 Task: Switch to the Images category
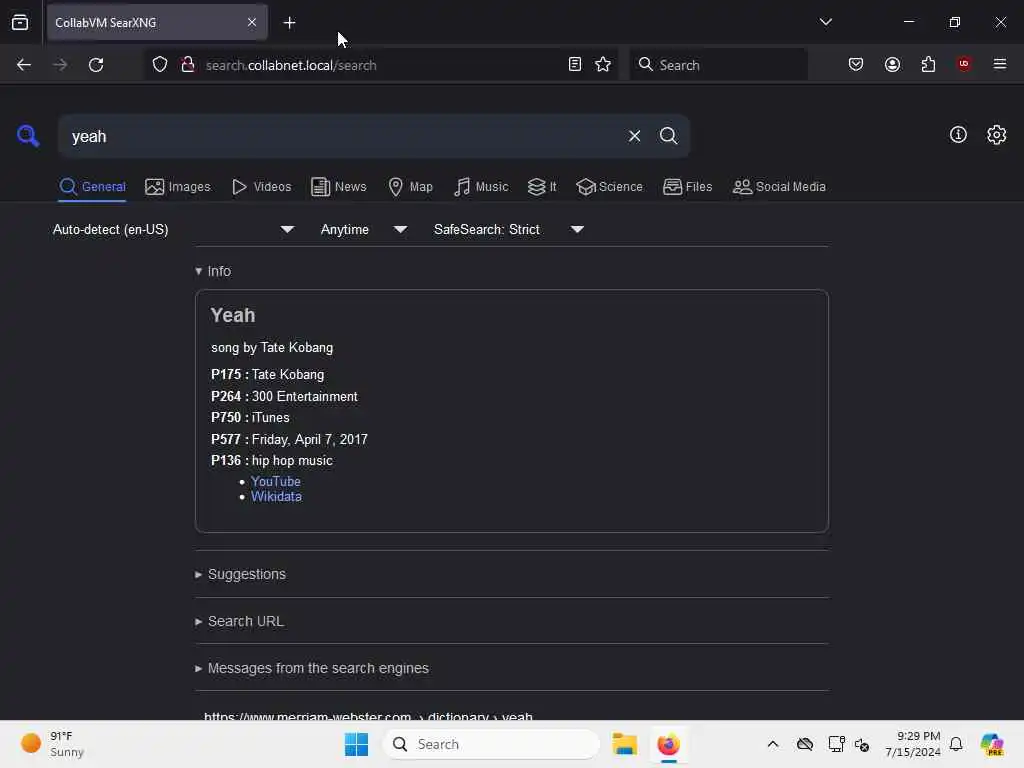(x=178, y=187)
